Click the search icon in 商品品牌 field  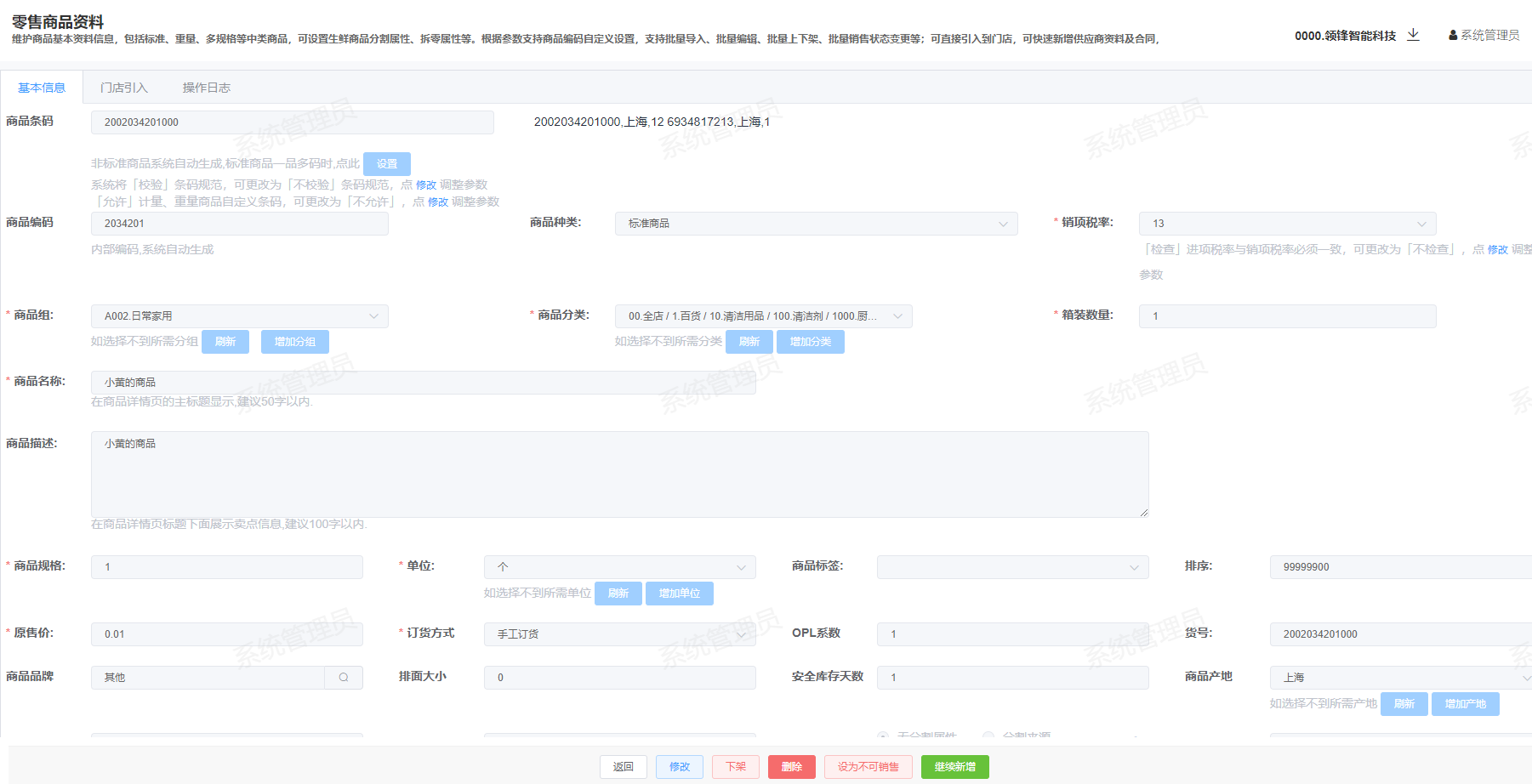344,678
